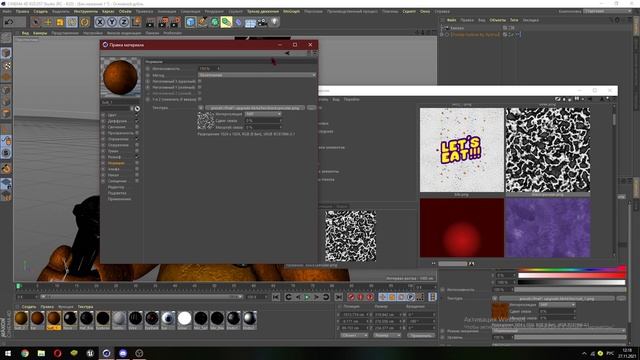
Task: Click Render View clapperboard icon
Action: (150, 22)
